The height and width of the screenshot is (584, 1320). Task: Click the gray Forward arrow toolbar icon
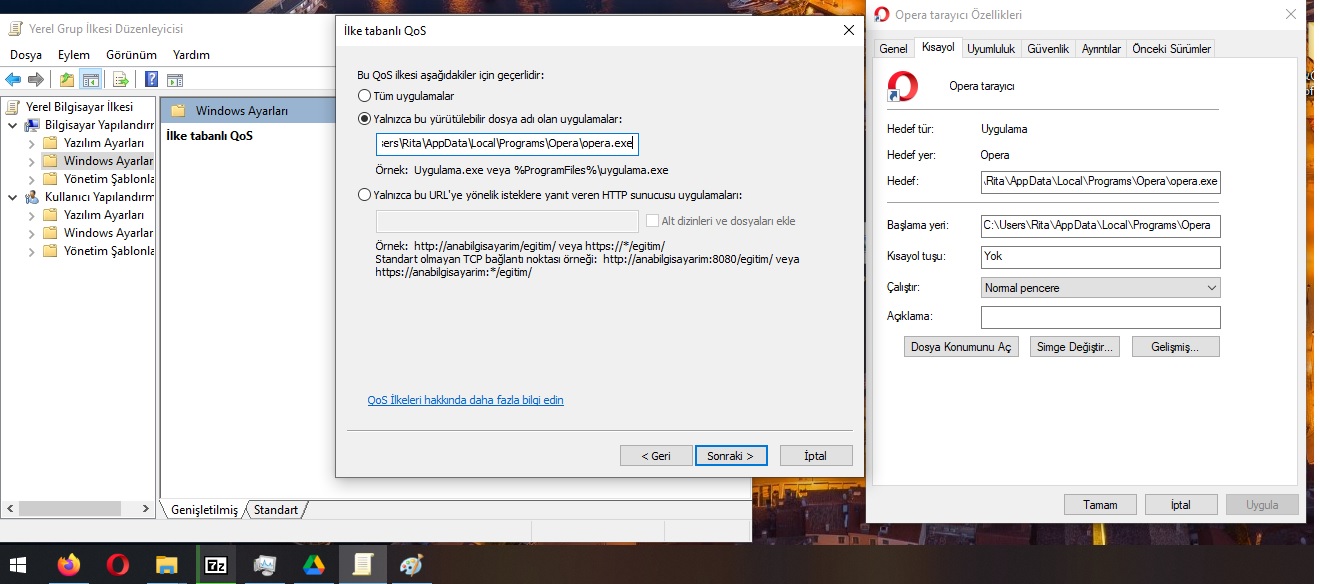coord(36,80)
